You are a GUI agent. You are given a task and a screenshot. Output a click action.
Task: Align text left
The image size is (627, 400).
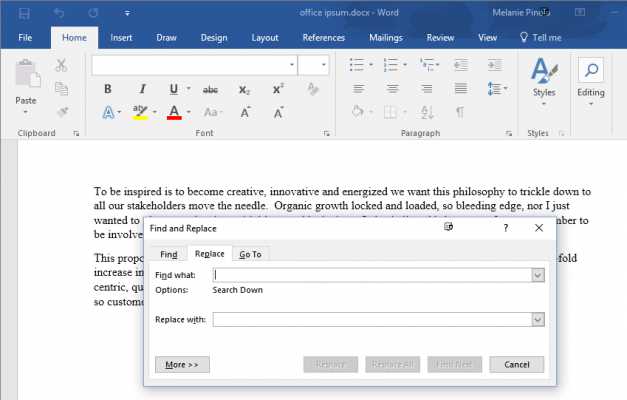(358, 88)
